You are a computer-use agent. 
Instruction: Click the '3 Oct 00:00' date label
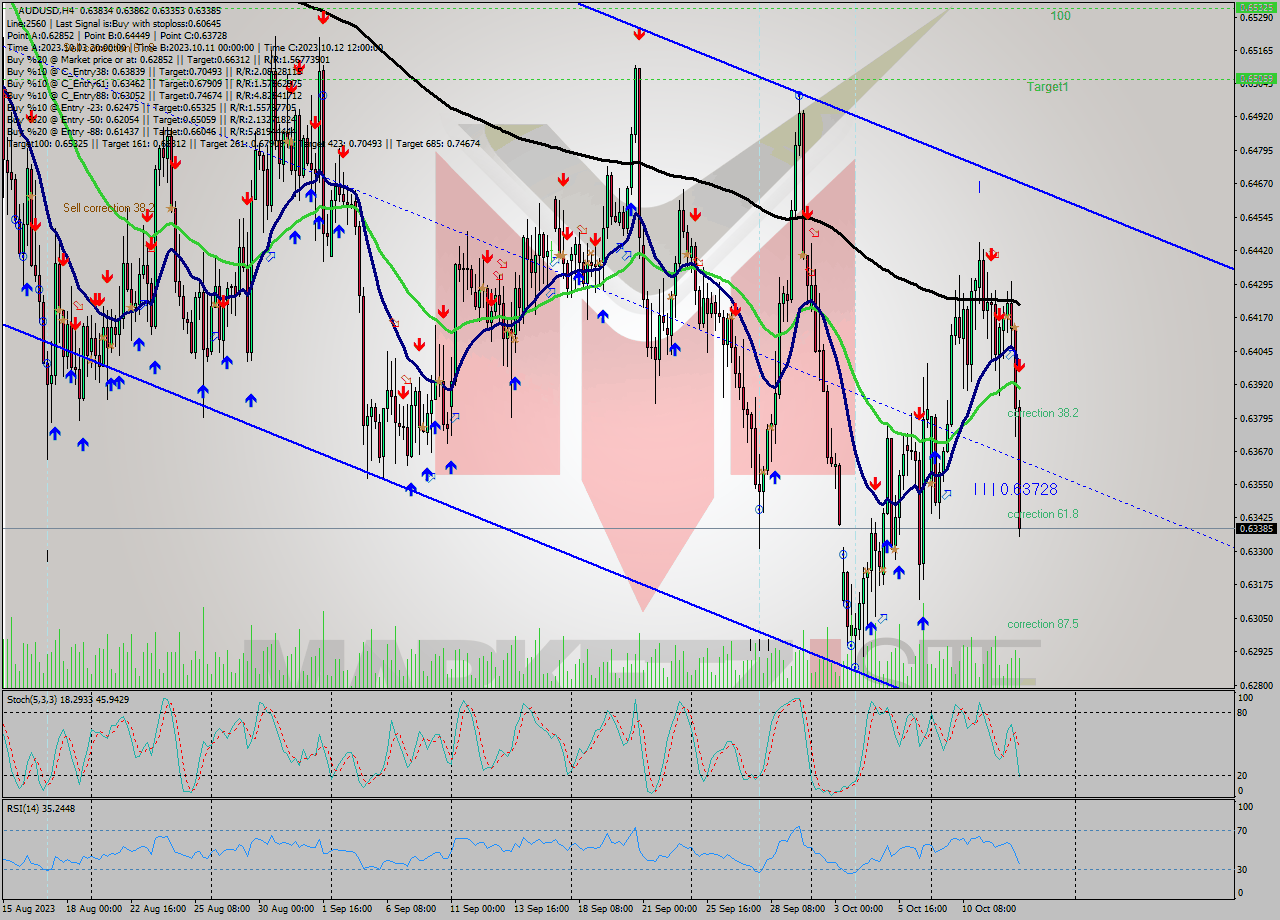click(858, 909)
